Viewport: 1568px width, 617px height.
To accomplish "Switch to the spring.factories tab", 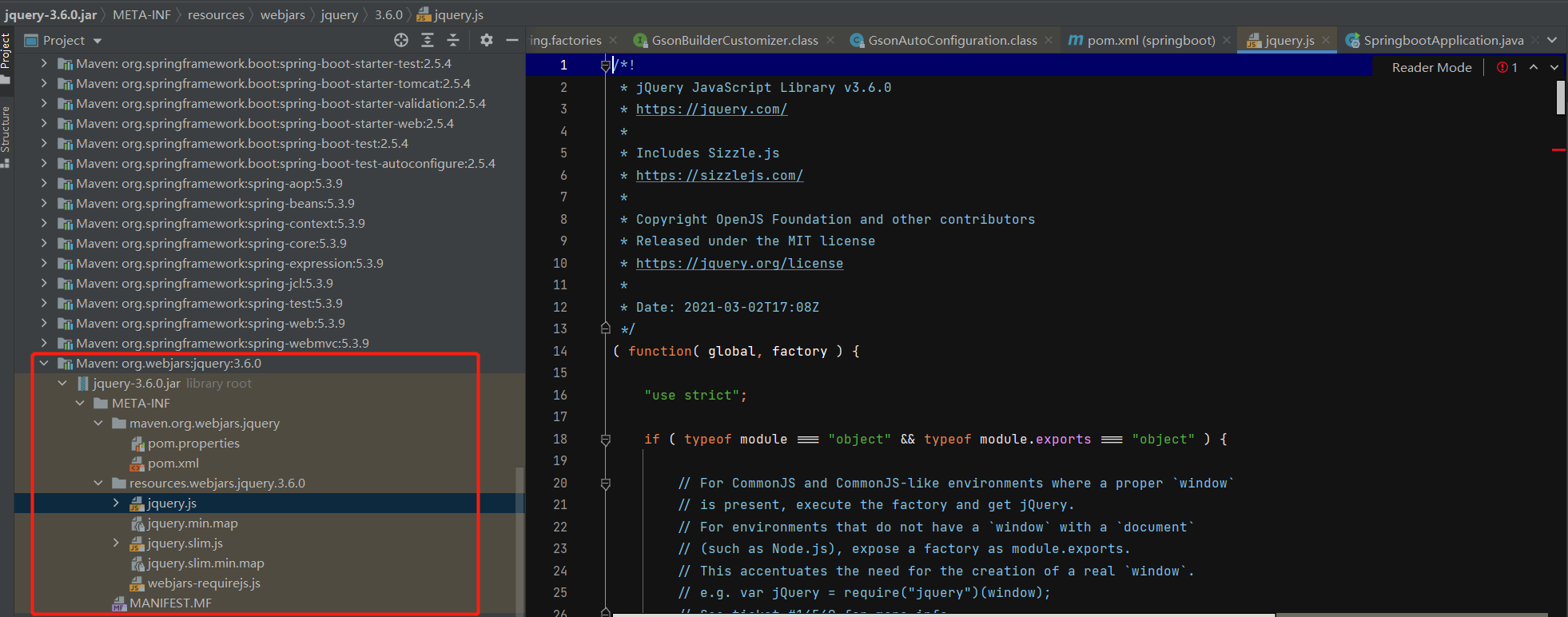I will tap(566, 40).
